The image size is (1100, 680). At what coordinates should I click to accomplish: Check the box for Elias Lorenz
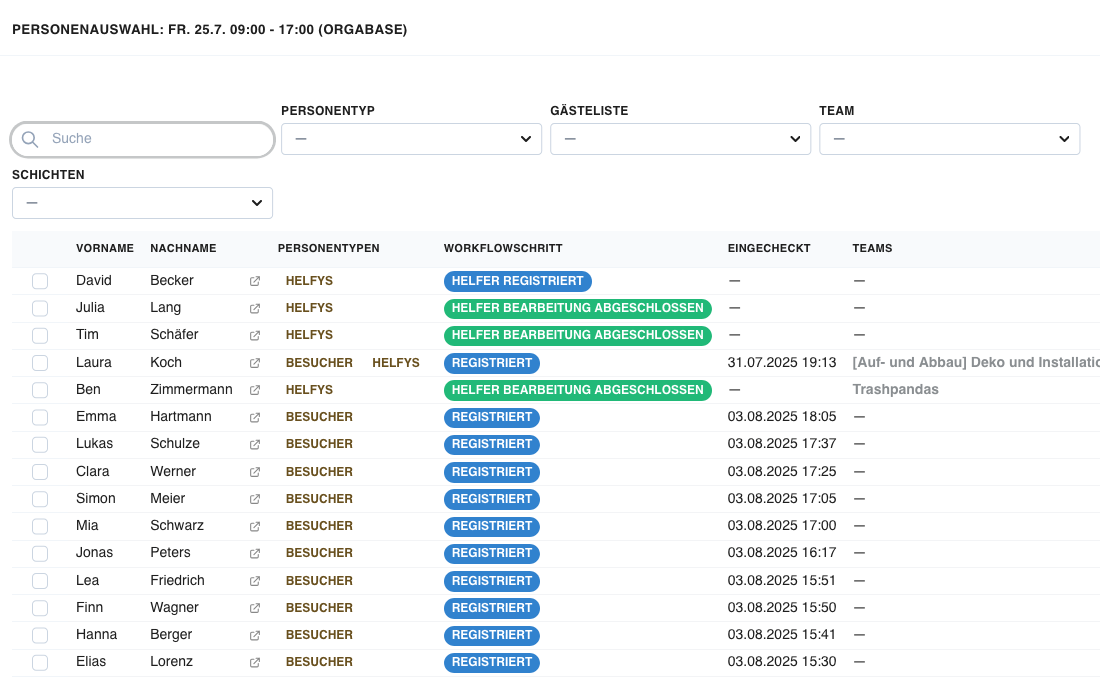coord(40,662)
